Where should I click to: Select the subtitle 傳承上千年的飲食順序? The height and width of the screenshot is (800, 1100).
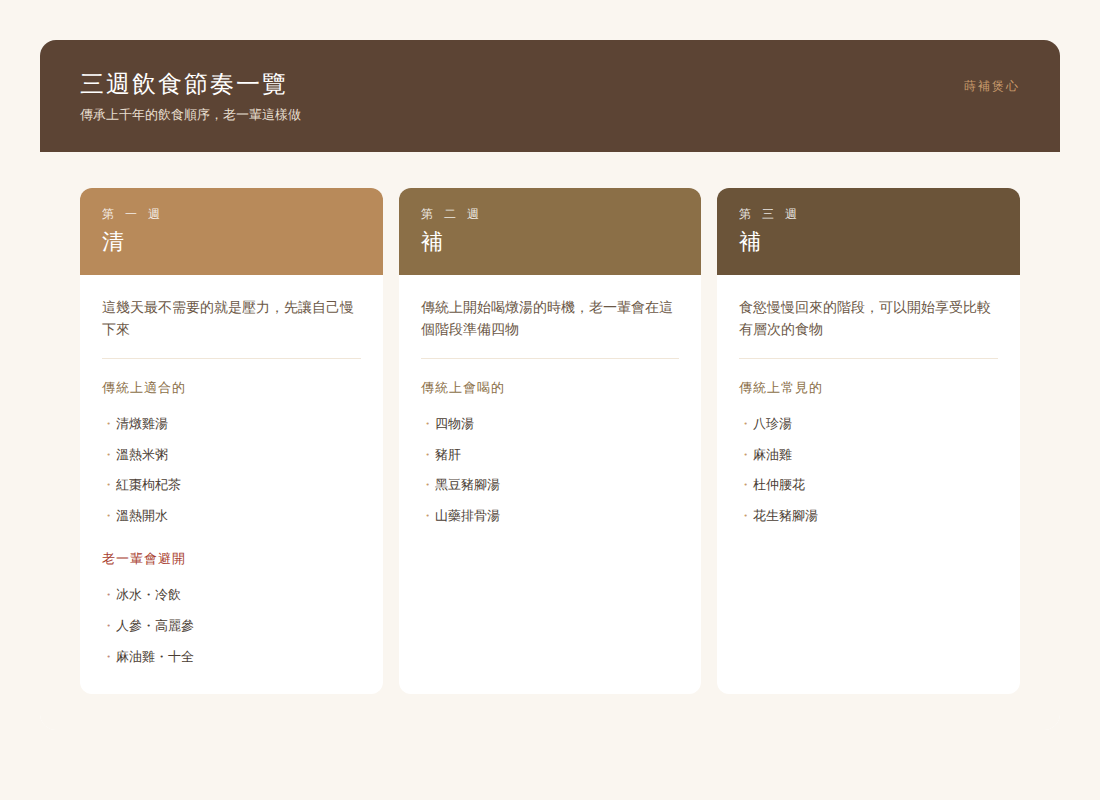[x=145, y=114]
